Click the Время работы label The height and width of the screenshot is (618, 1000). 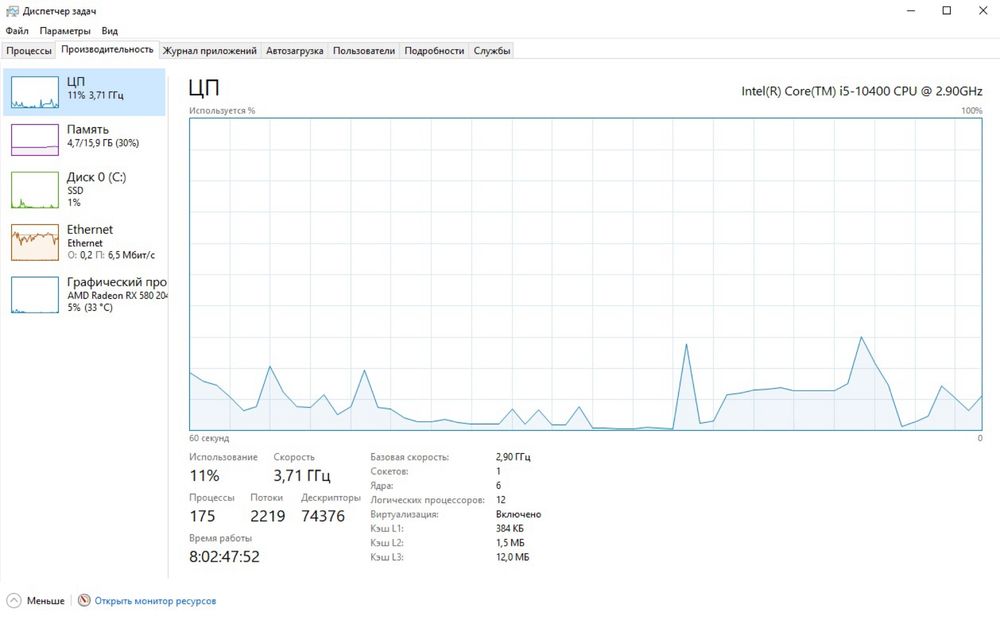220,538
